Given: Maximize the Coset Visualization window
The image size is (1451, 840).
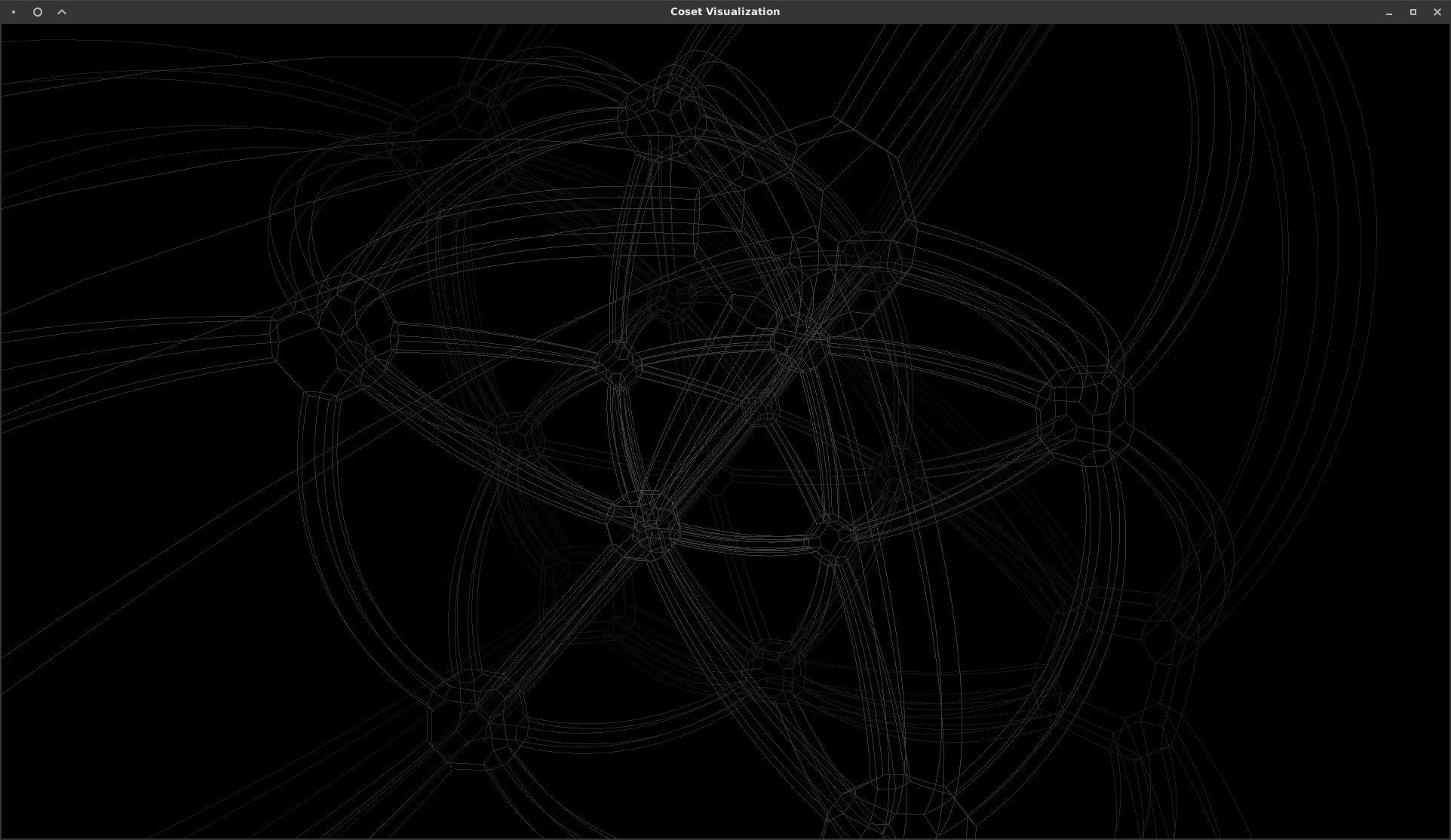Looking at the screenshot, I should tap(1413, 12).
